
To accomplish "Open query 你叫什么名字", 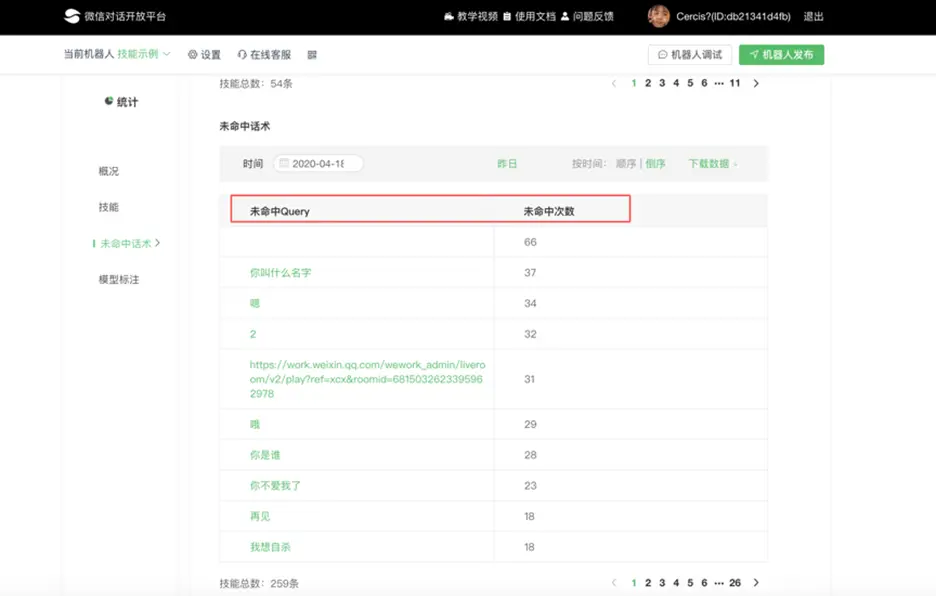I will (x=281, y=272).
